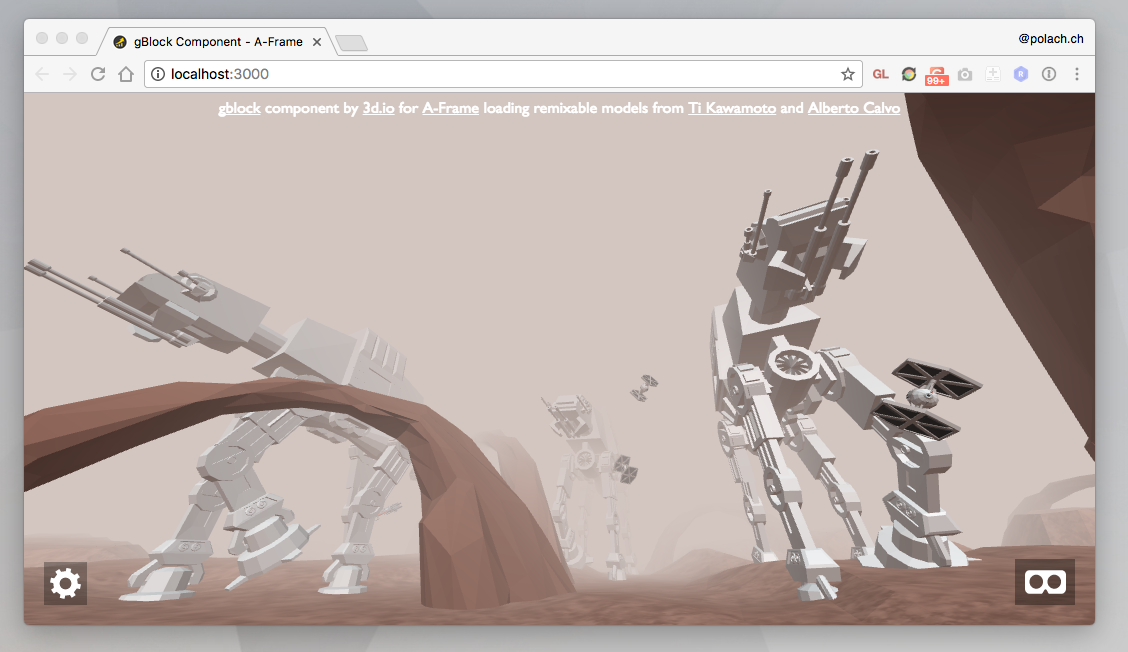Open the 3d.io link

click(x=378, y=108)
